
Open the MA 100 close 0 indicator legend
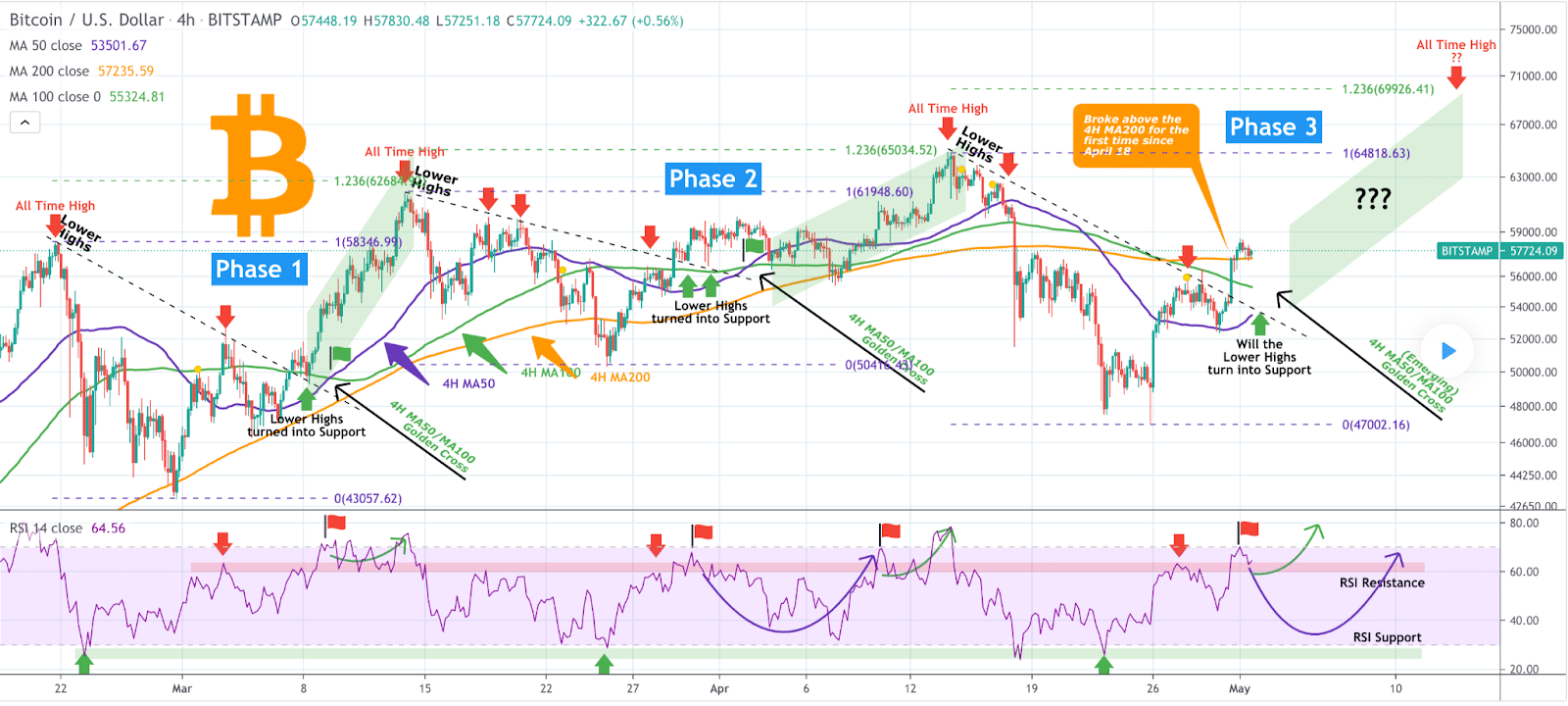[x=87, y=96]
